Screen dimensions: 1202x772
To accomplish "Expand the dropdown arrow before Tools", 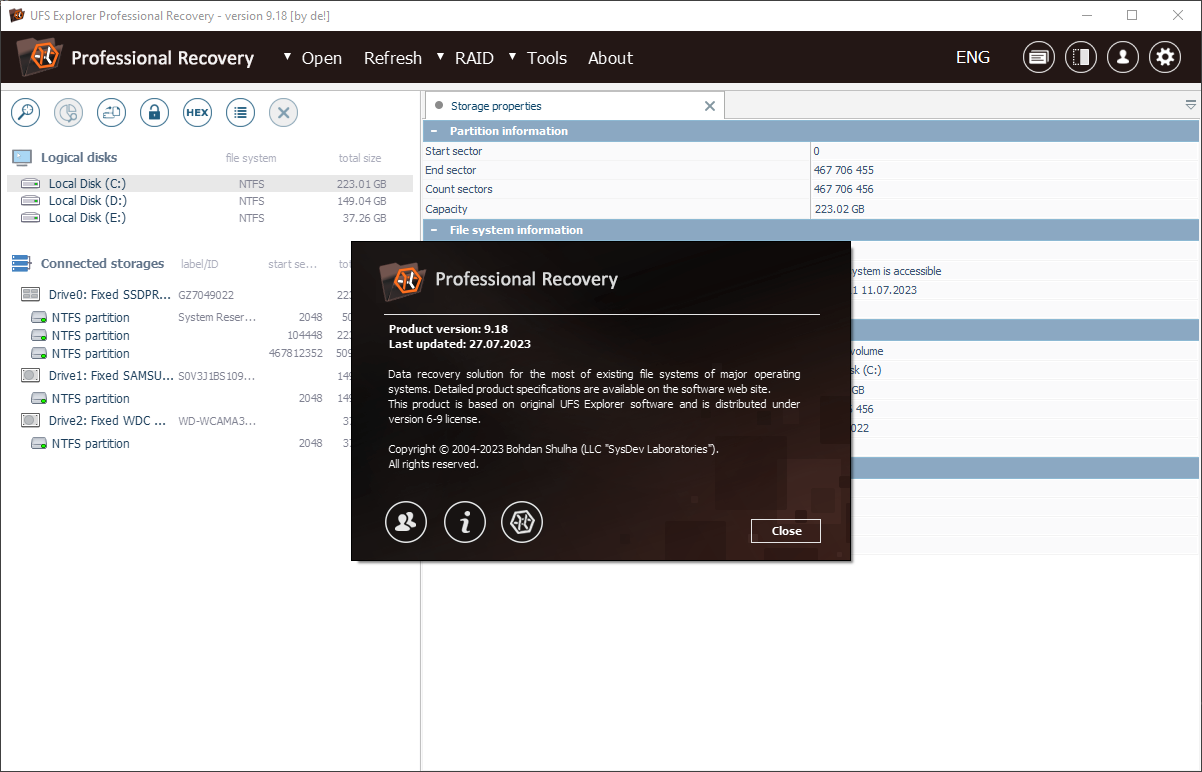I will pos(513,56).
